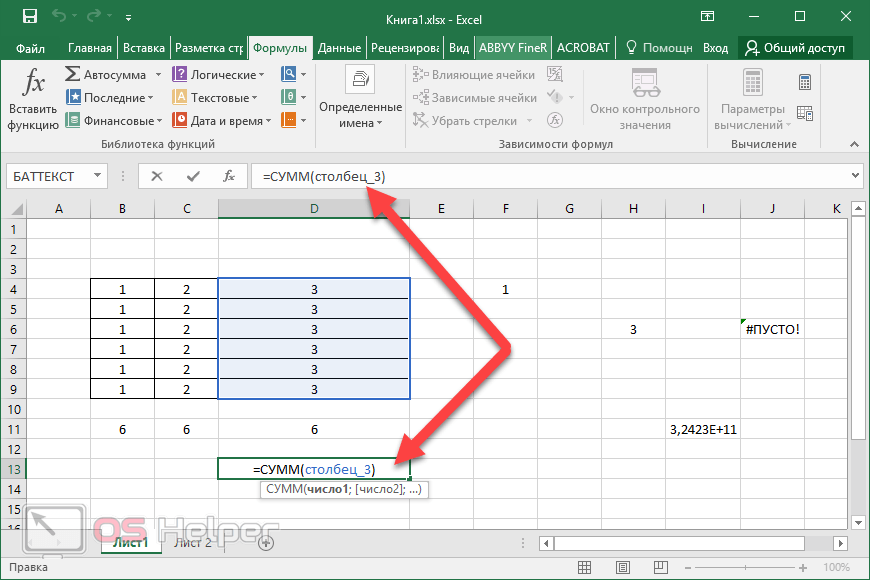Click the Общий доступ share button
Image resolution: width=870 pixels, height=580 pixels.
click(x=796, y=47)
